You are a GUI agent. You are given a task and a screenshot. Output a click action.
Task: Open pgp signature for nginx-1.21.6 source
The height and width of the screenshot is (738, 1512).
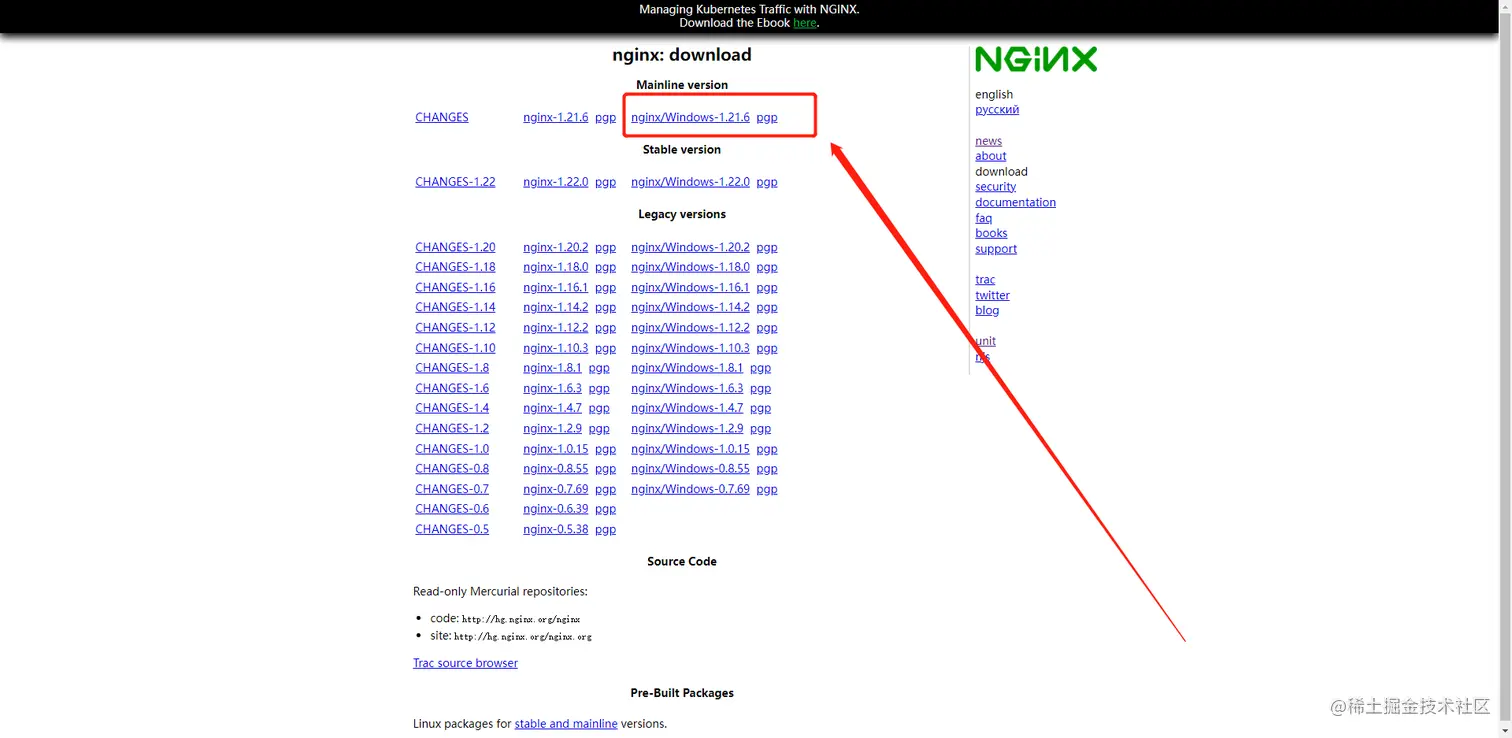point(605,118)
